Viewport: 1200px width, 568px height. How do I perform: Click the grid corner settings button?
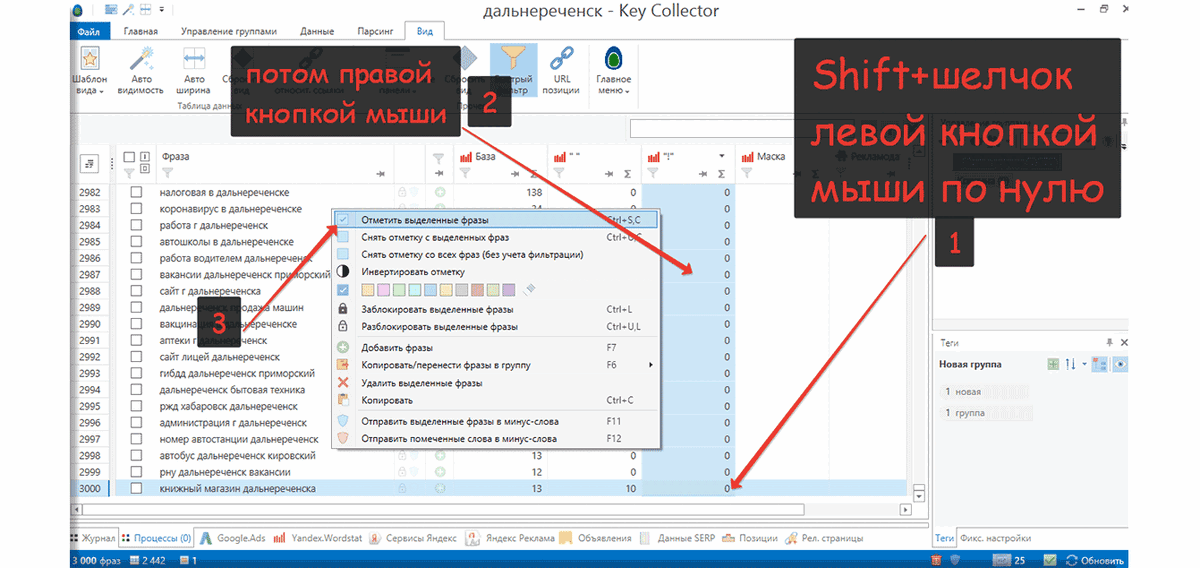tap(89, 163)
